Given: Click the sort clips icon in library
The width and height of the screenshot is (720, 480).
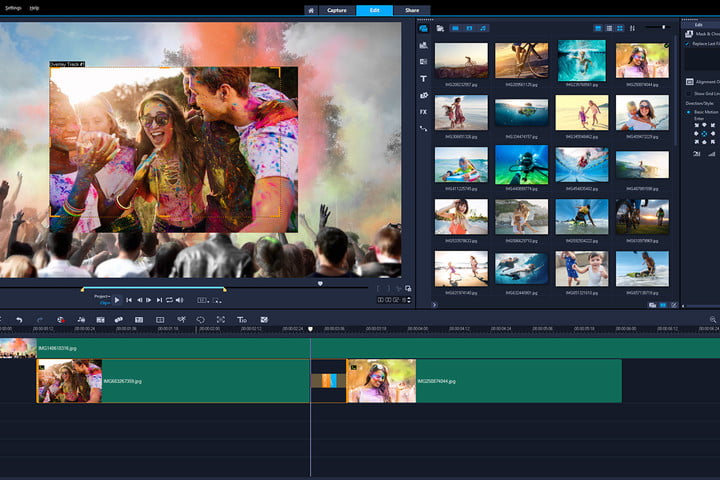Looking at the screenshot, I should 632,28.
